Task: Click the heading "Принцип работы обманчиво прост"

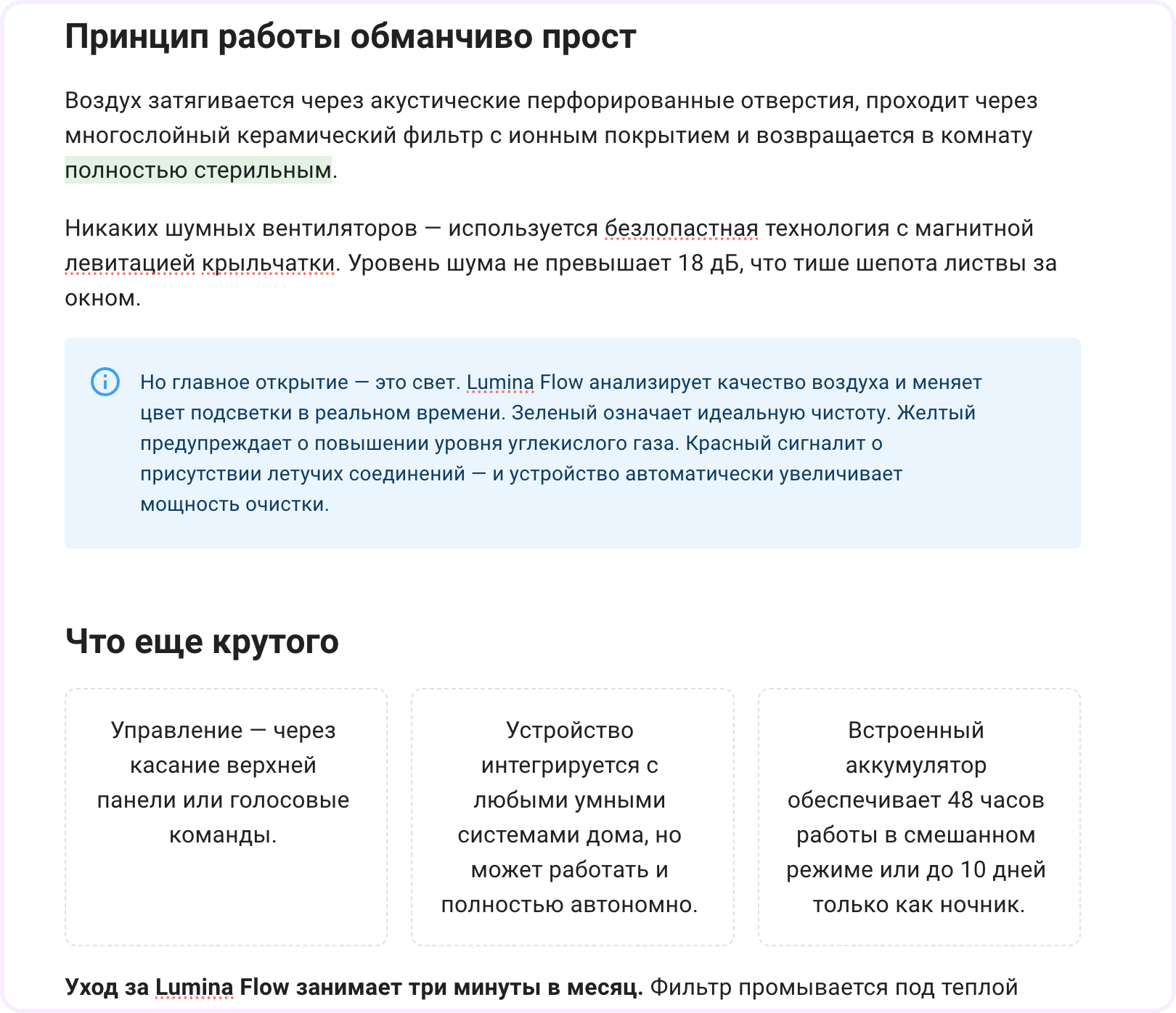Action: point(351,36)
